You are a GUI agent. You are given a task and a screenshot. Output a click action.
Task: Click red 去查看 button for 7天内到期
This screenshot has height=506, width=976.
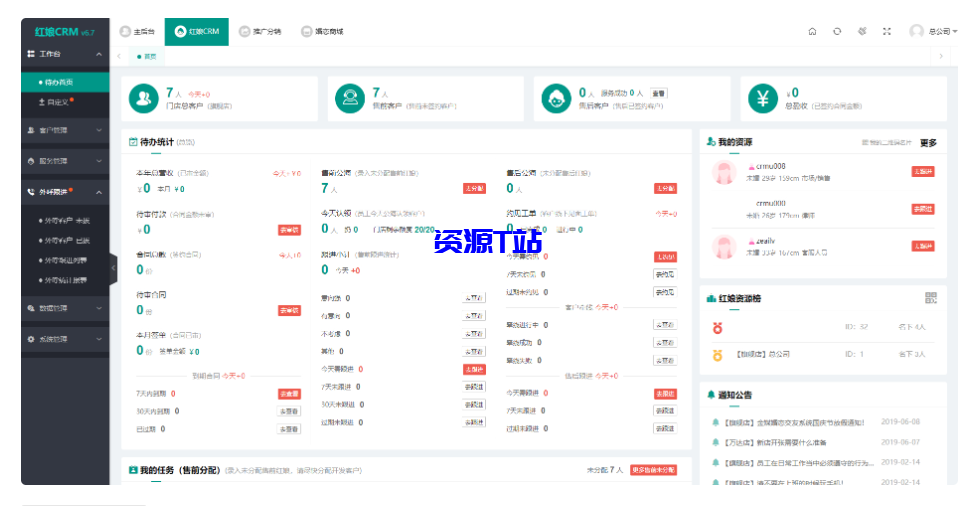click(x=289, y=393)
